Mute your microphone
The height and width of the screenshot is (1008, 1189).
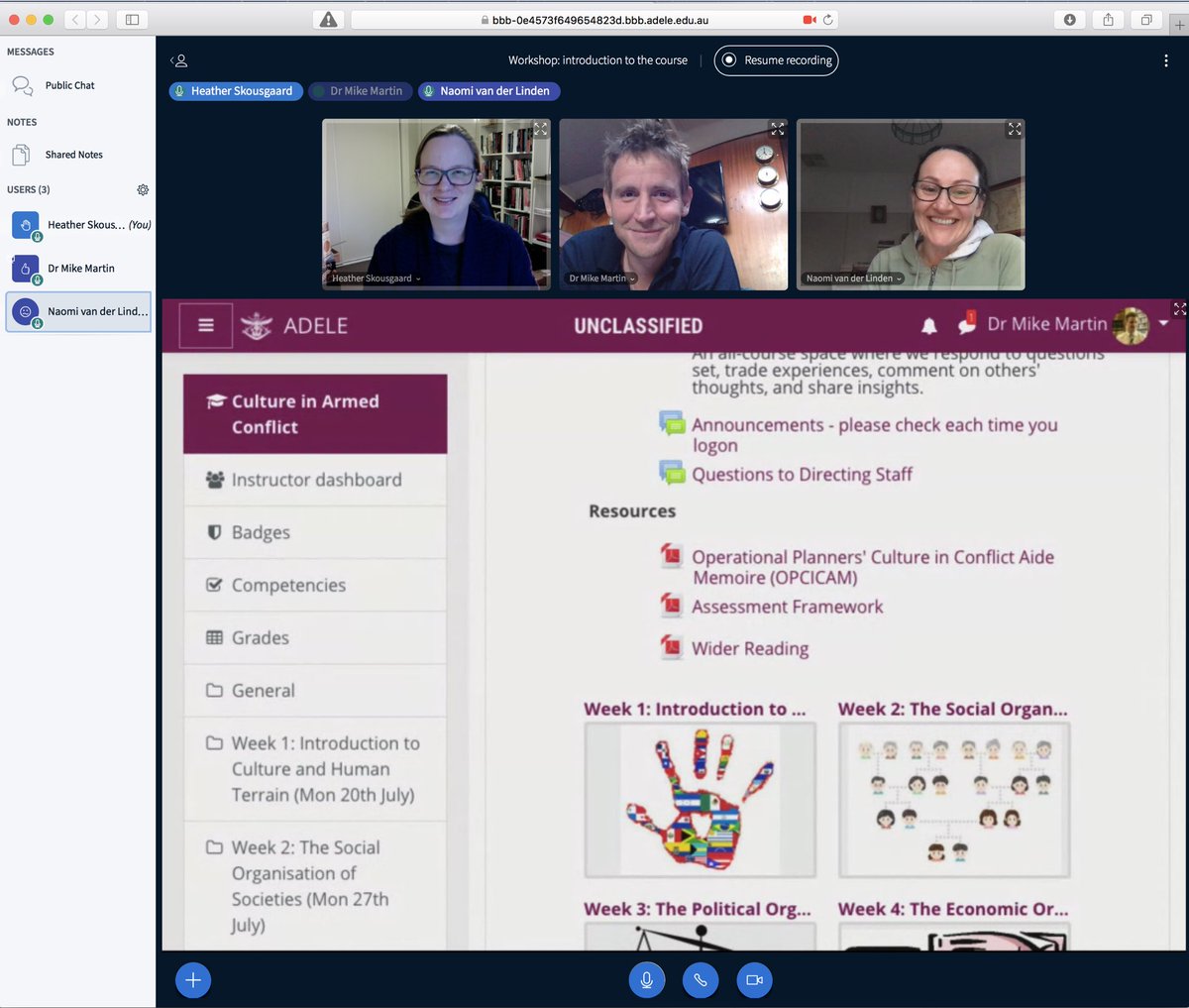click(x=647, y=979)
